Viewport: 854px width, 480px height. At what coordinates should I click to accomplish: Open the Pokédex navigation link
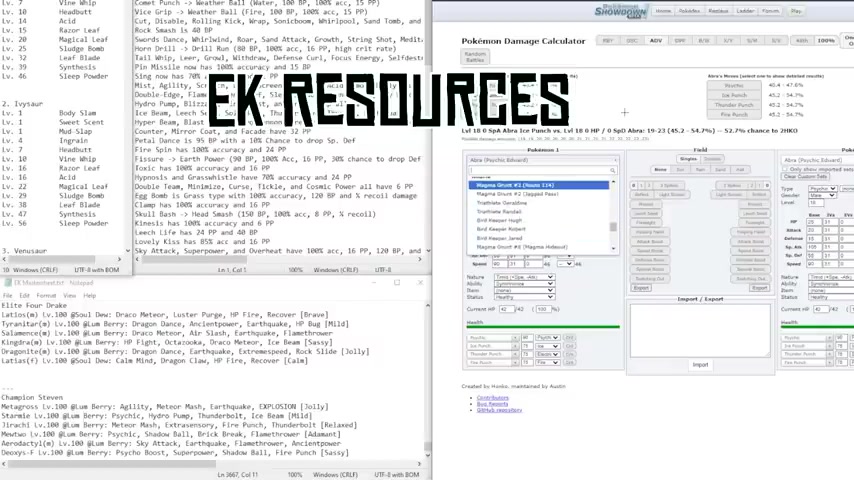coord(689,11)
